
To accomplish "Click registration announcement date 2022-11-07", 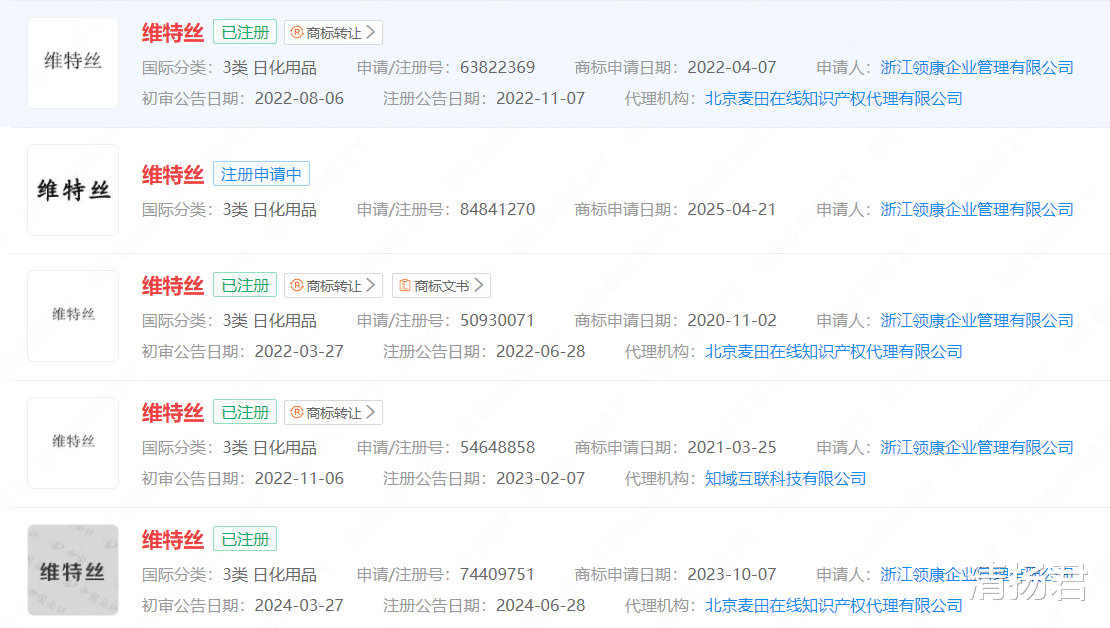I will point(541,98).
